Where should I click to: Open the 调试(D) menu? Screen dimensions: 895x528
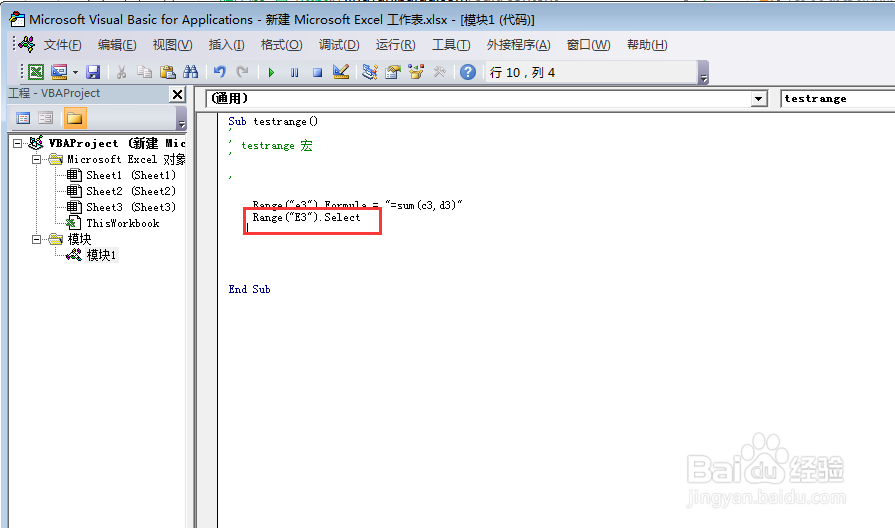339,45
